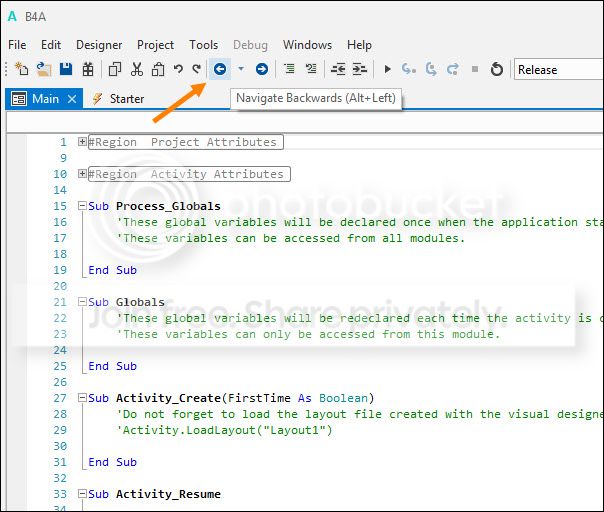604x512 pixels.
Task: Click the Increase Indent icon
Action: click(x=360, y=69)
